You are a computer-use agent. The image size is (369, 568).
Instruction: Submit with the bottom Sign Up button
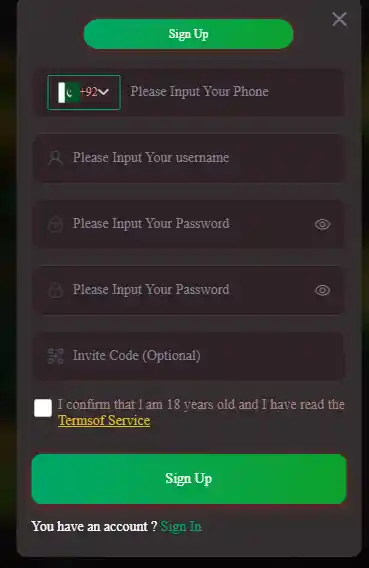[189, 479]
